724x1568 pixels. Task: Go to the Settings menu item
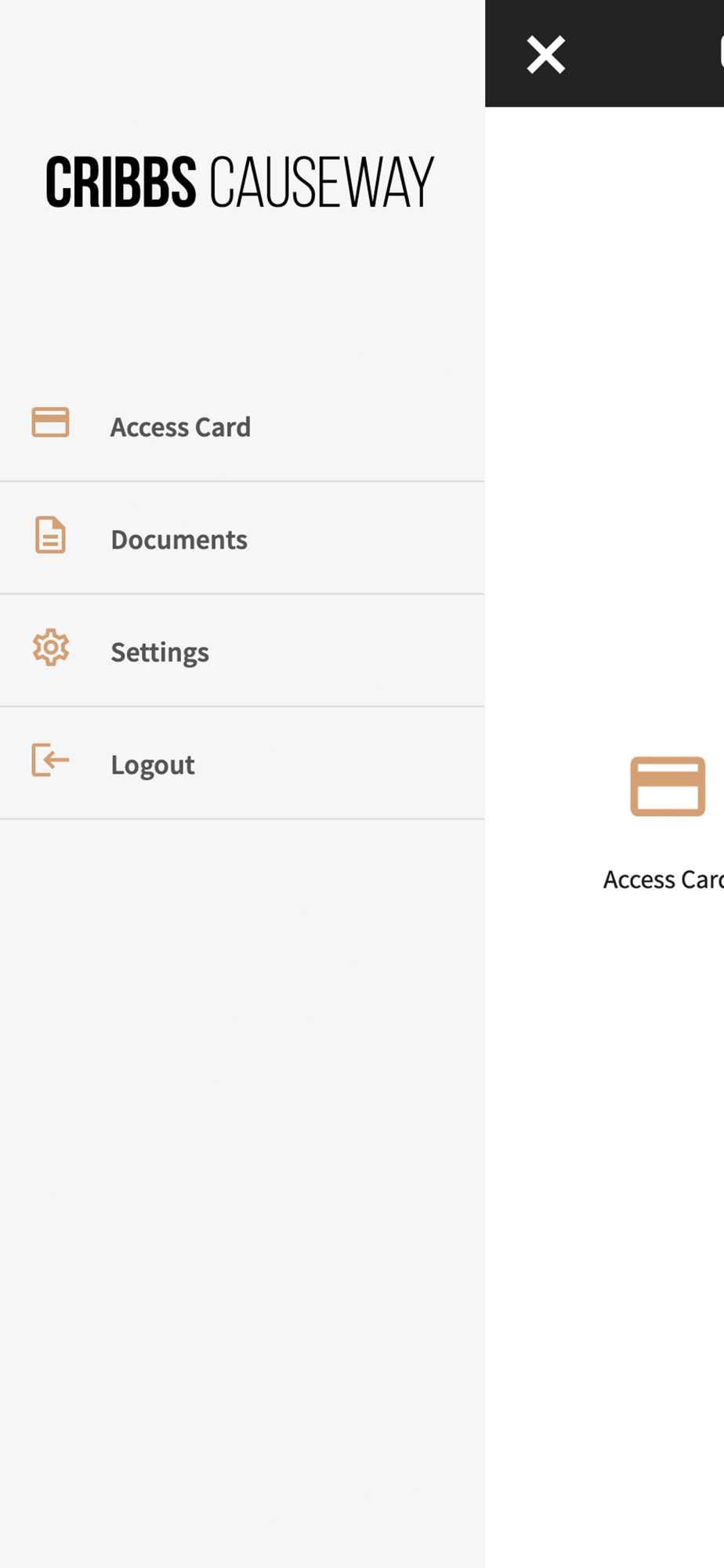pyautogui.click(x=160, y=652)
